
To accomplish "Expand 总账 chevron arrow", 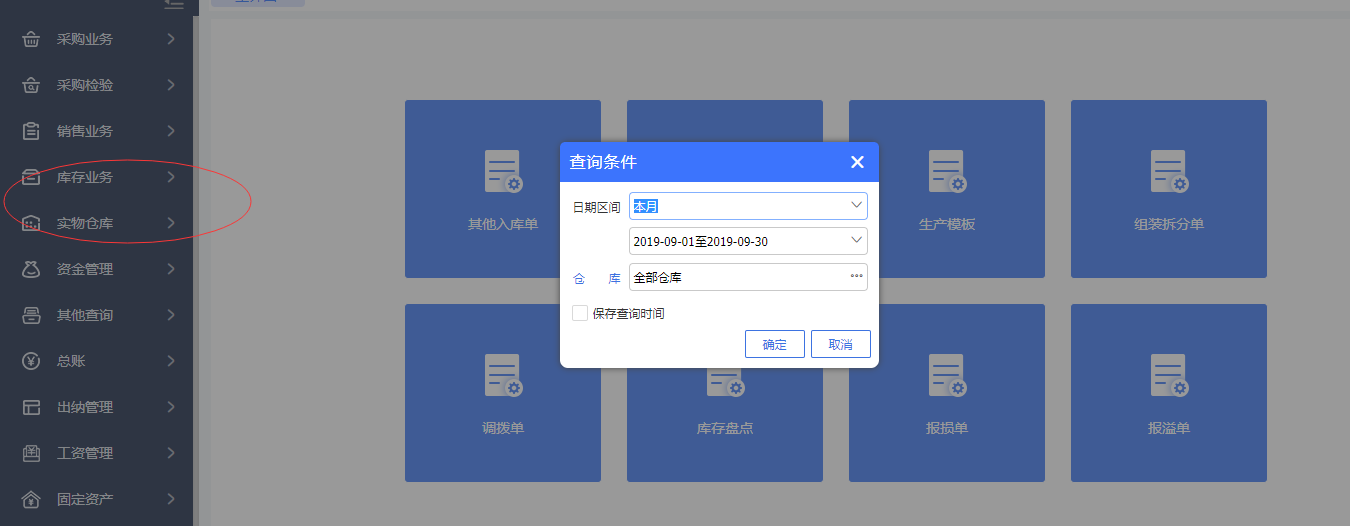I will (172, 361).
